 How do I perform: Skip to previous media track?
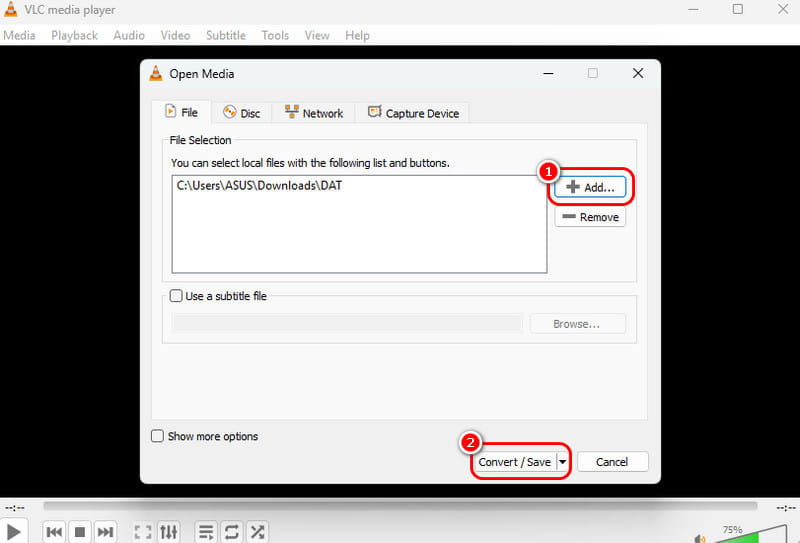[54, 532]
